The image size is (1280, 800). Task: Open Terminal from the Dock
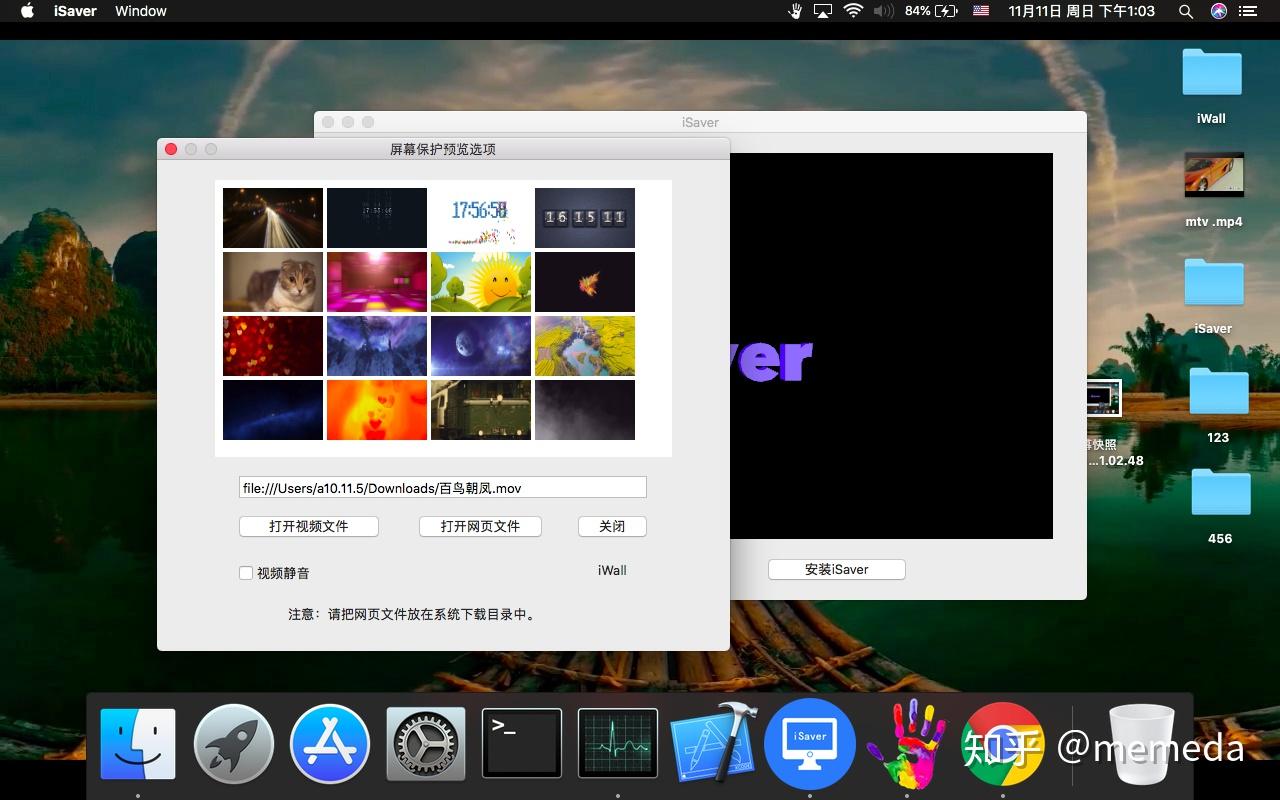click(521, 742)
